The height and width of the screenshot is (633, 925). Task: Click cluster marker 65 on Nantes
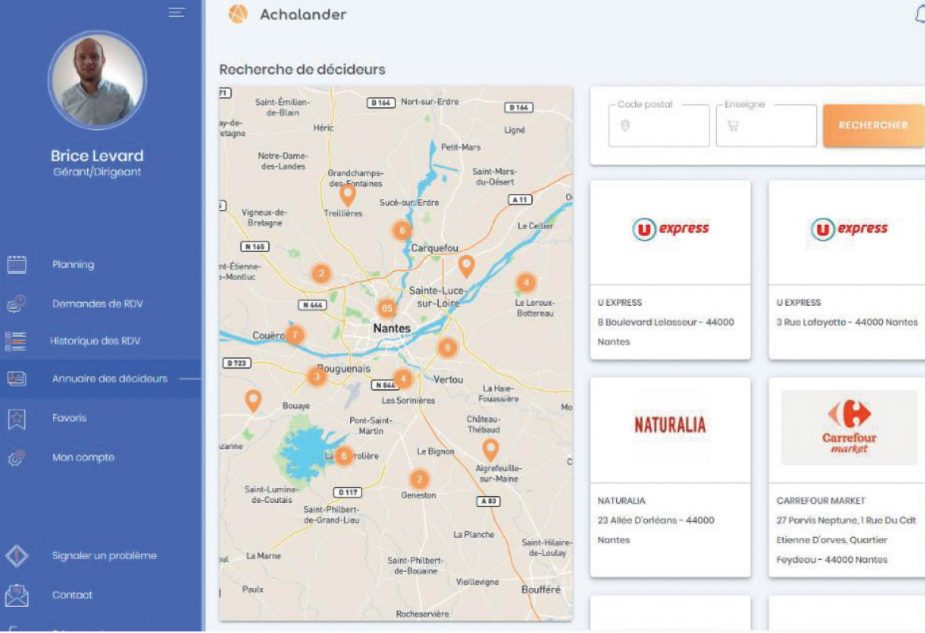387,308
